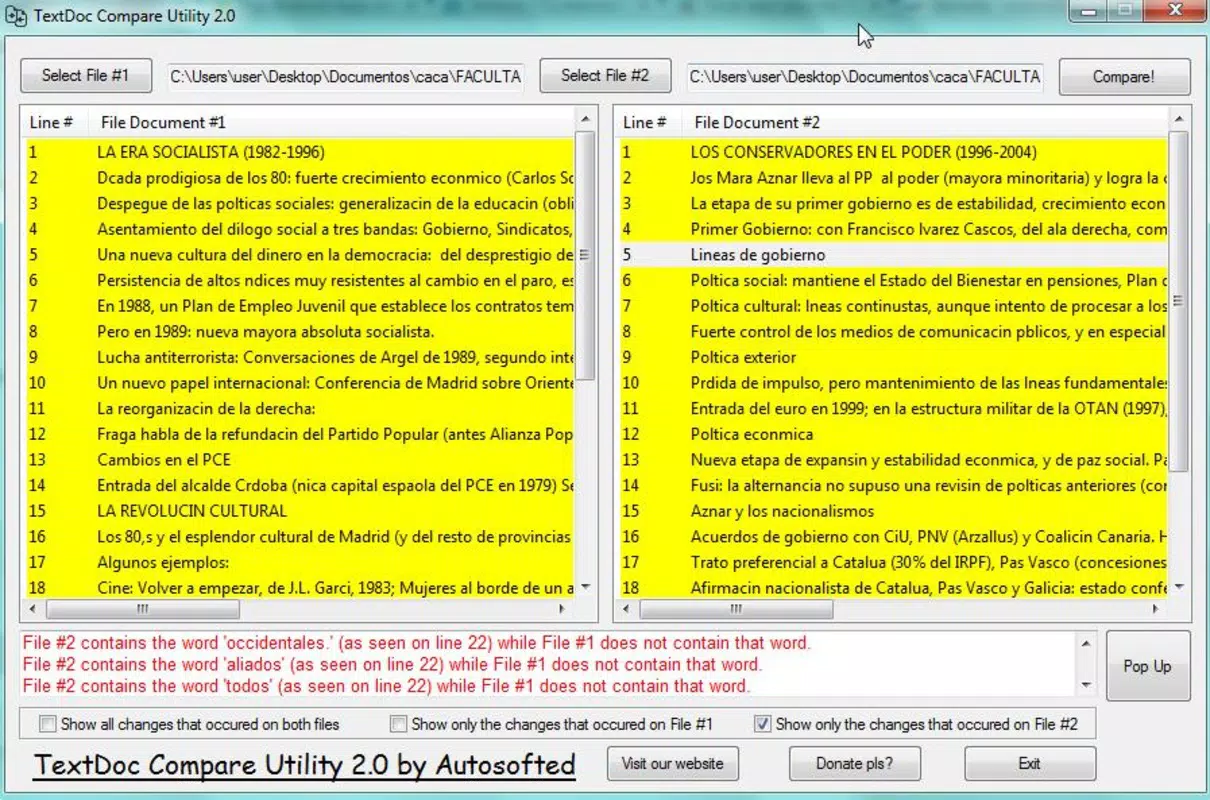Select row 'Pero en 1989: nueva mayora absoluta socialista.'
Screen dimensions: 1210x800
(299, 331)
